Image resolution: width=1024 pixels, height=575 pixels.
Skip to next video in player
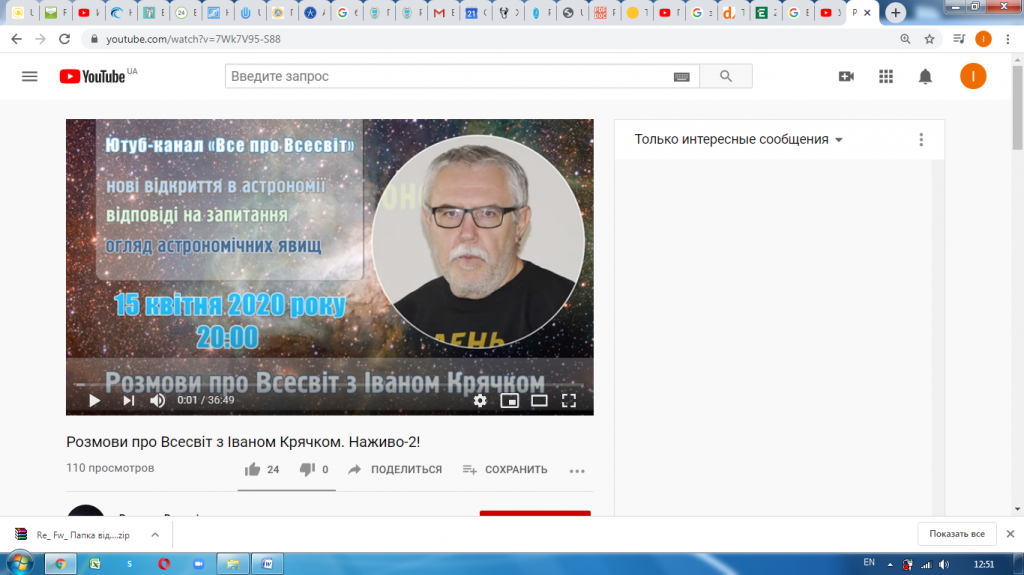tap(129, 401)
